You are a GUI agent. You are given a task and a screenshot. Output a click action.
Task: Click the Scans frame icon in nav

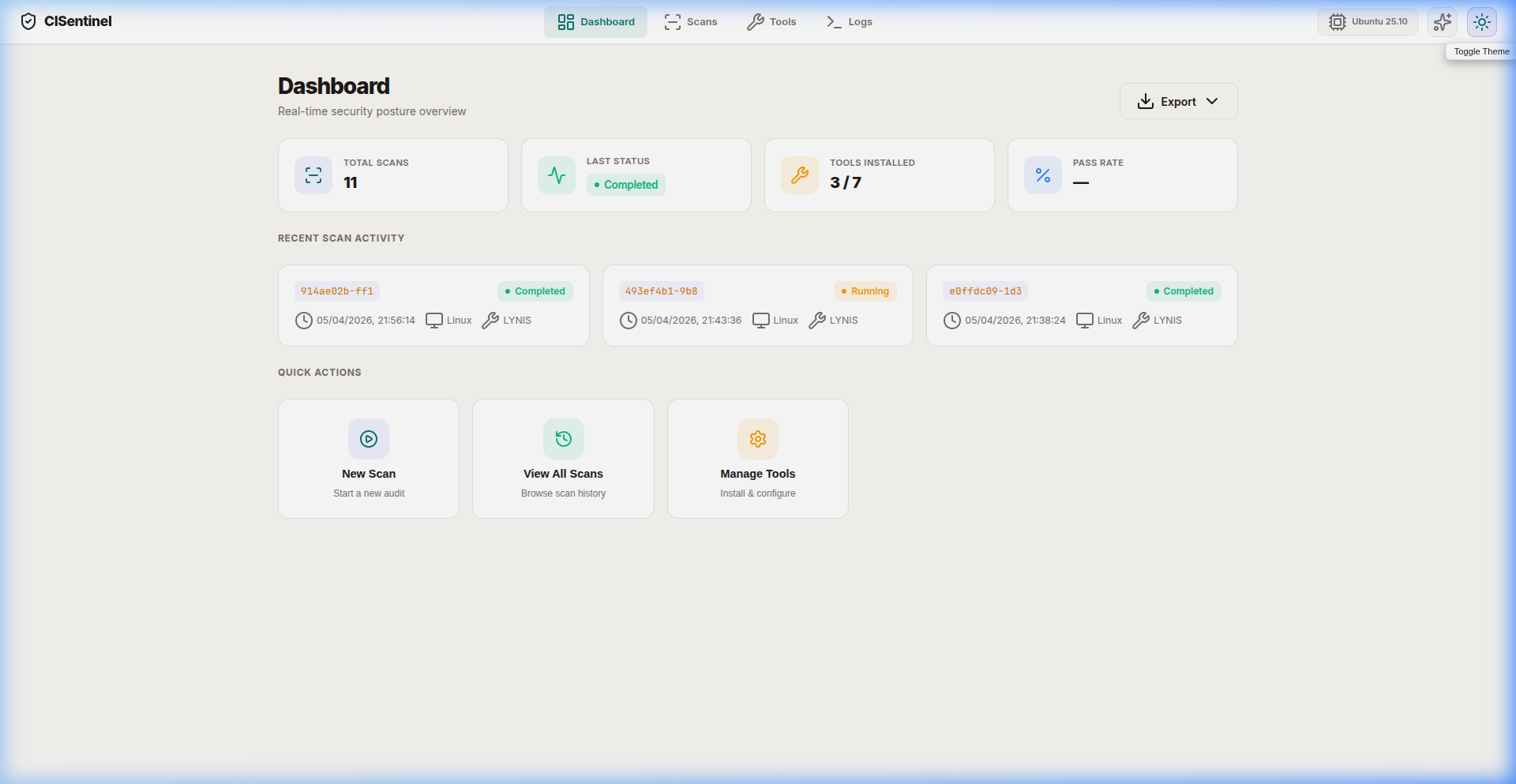pos(673,22)
